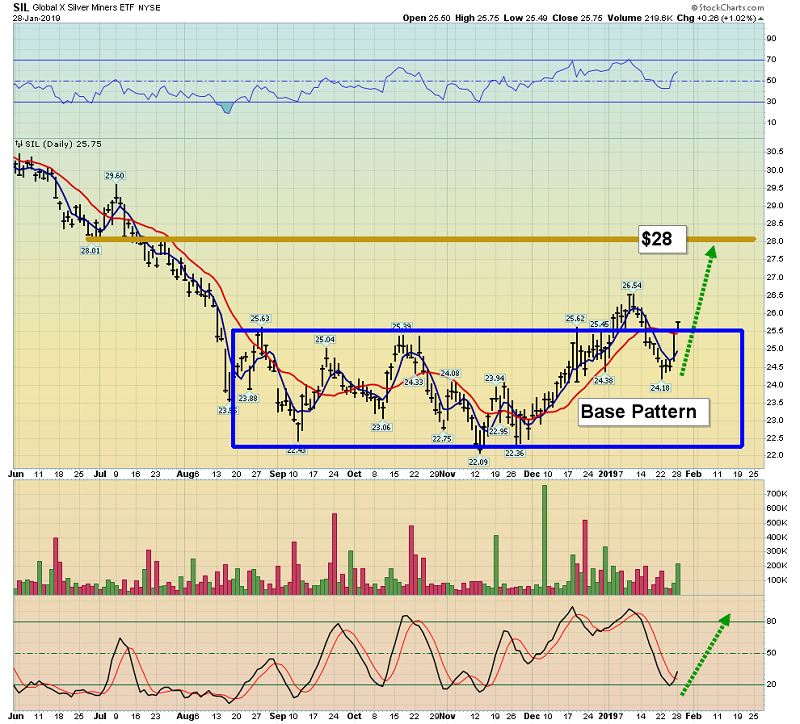Screen dimensions: 800x724
Task: Click the Base Pattern annotation label
Action: point(644,412)
